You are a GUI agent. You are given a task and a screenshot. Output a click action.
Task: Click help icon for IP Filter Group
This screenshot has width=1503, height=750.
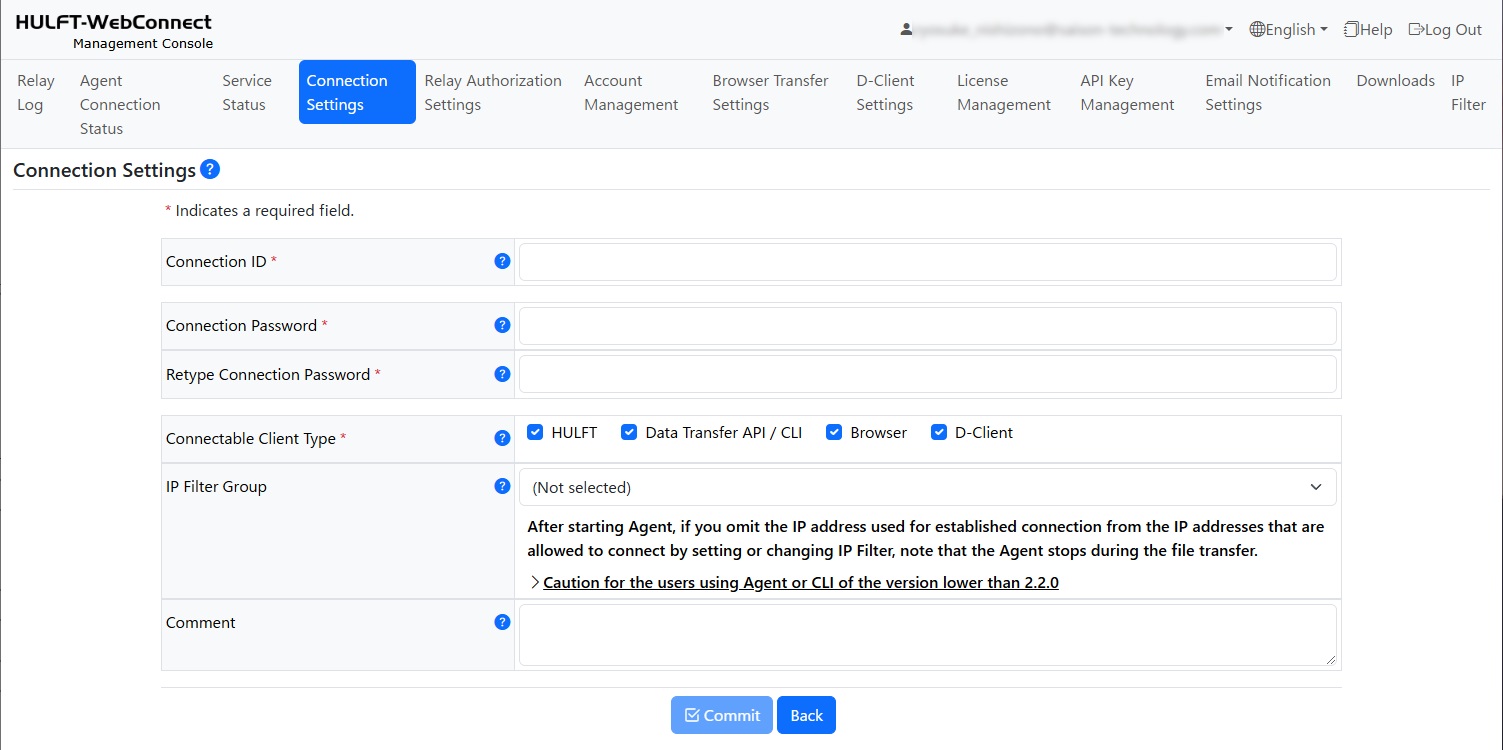503,486
